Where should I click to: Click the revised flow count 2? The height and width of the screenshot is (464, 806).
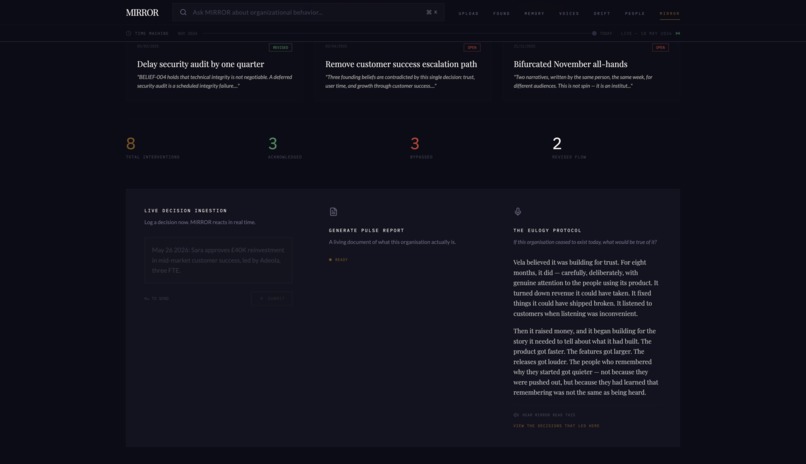pyautogui.click(x=557, y=143)
